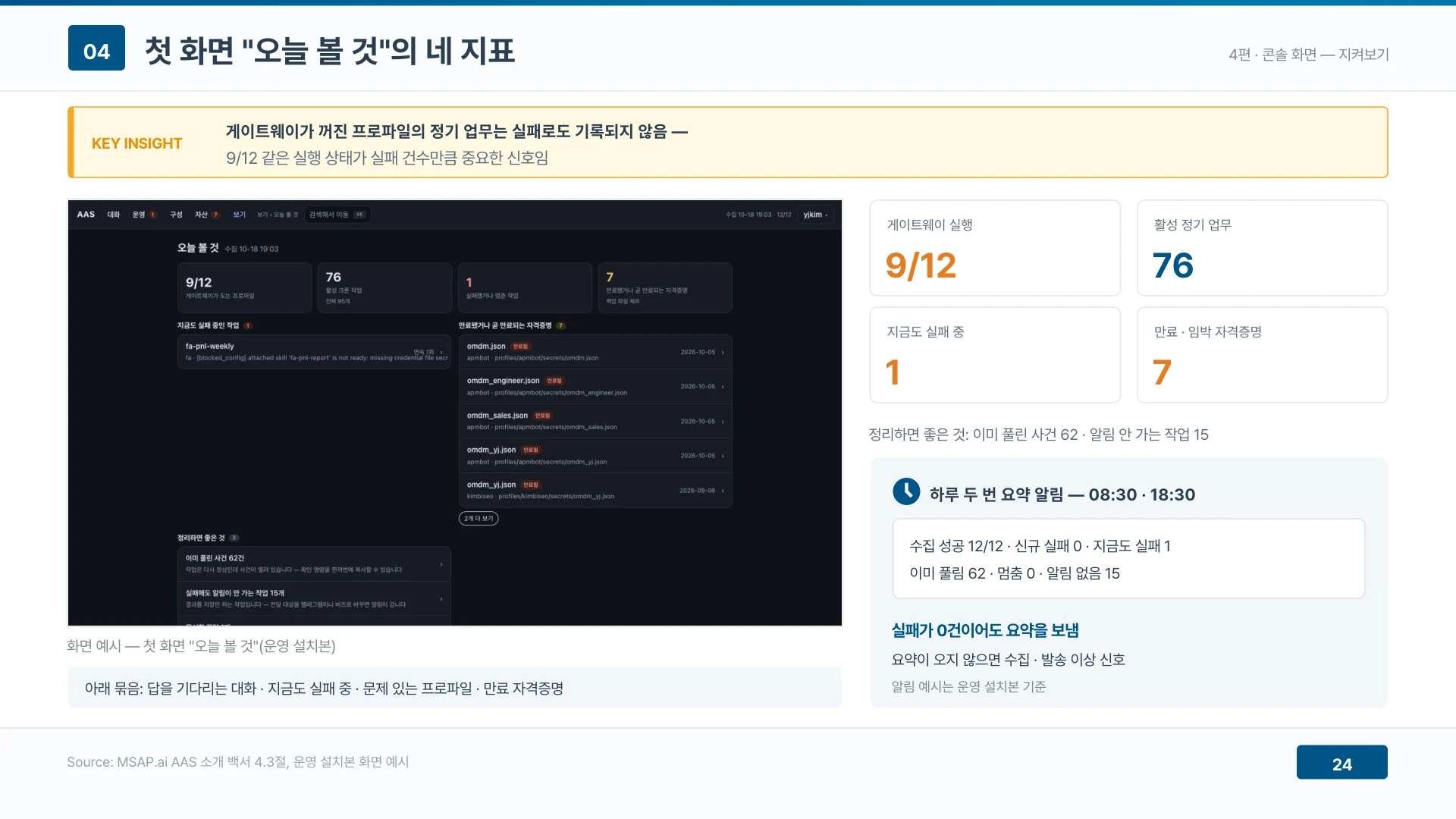Image resolution: width=1456 pixels, height=819 pixels.
Task: Click the 만료됨 badge next to omdm.json
Action: [x=520, y=347]
